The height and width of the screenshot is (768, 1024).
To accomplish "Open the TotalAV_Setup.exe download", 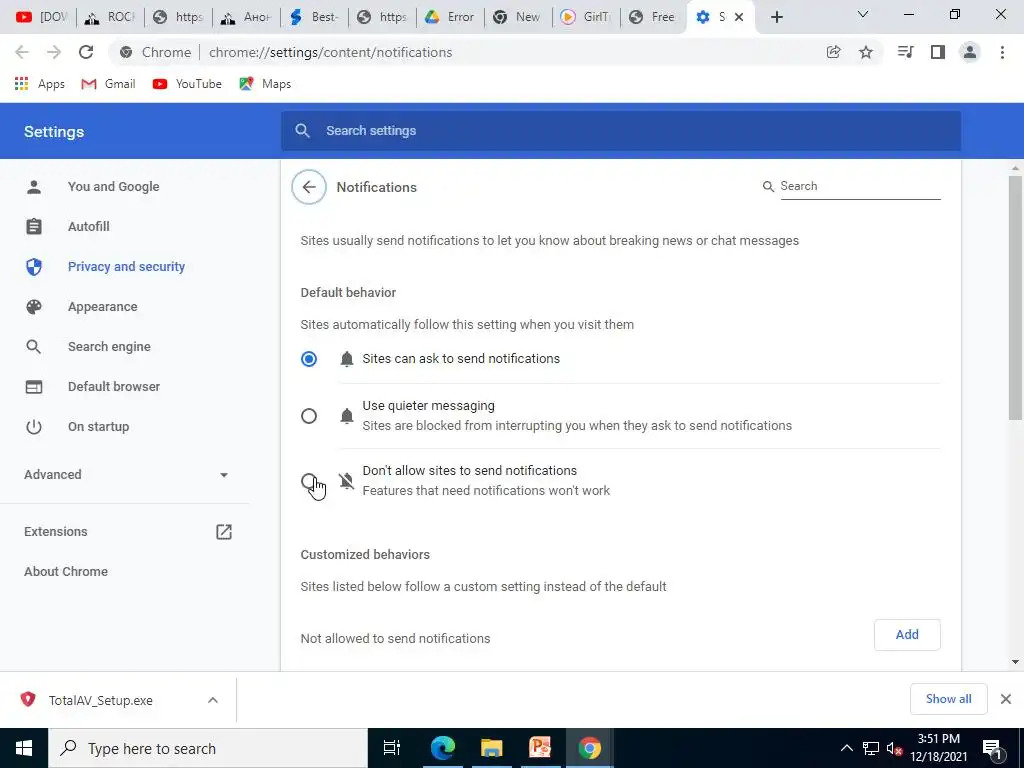I will tap(101, 700).
